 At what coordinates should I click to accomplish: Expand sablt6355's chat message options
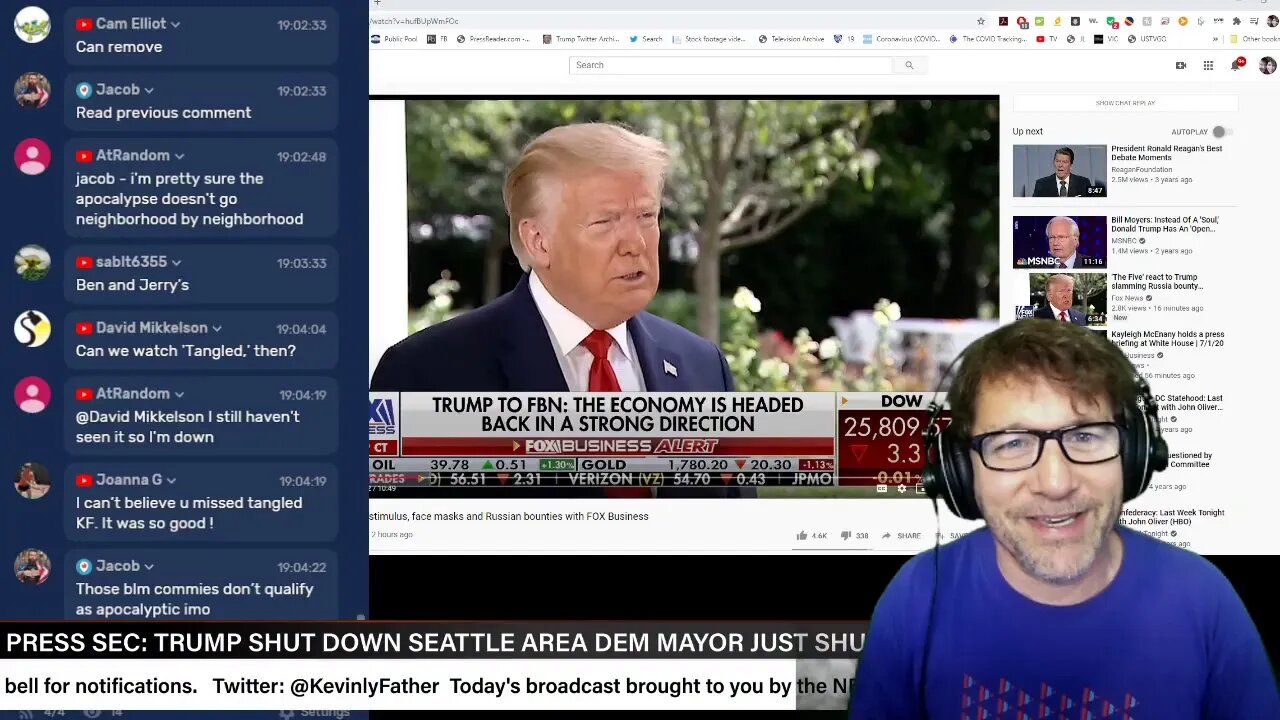point(176,262)
